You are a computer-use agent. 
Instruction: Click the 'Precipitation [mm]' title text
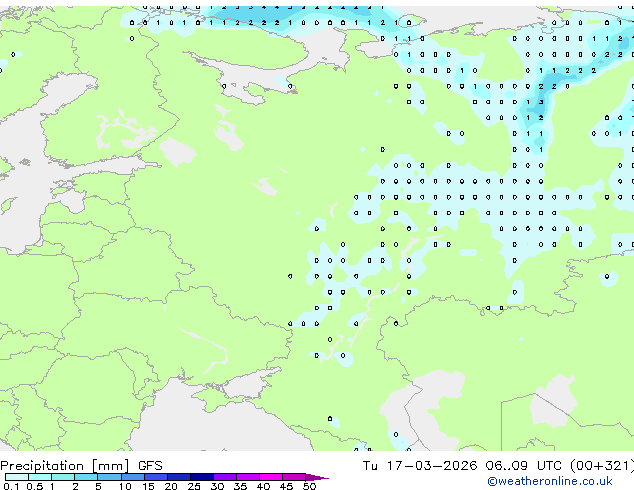click(65, 466)
